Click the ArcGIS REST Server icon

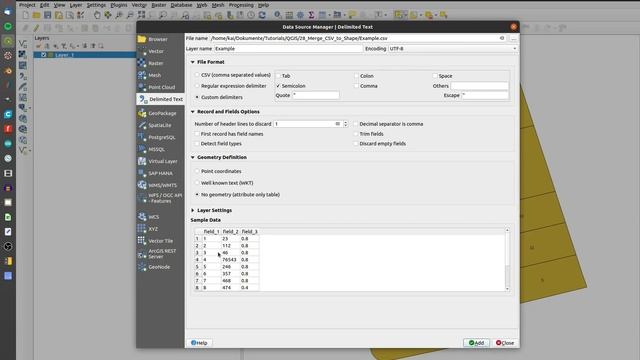142,254
